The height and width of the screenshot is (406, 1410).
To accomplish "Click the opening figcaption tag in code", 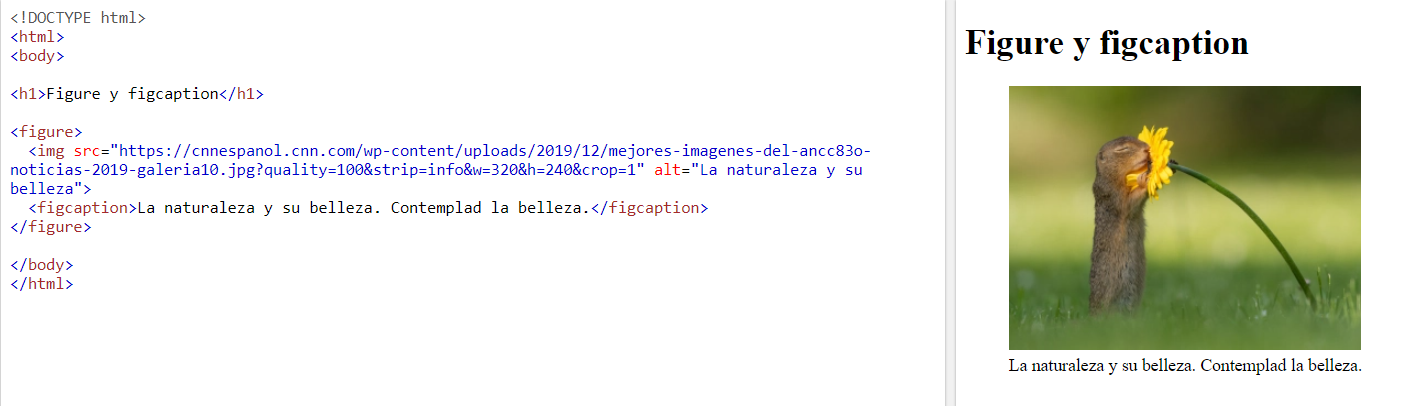I will [x=82, y=208].
